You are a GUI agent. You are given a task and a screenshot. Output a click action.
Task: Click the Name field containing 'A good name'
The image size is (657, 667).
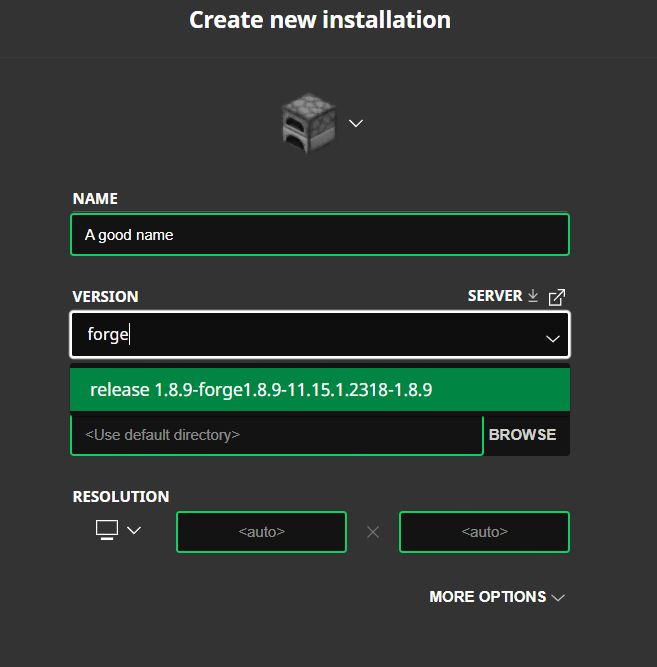(320, 235)
